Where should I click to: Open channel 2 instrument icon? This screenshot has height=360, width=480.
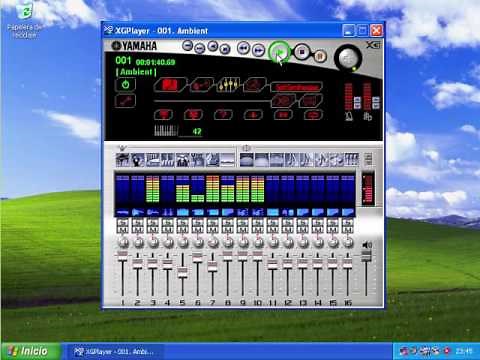point(138,212)
